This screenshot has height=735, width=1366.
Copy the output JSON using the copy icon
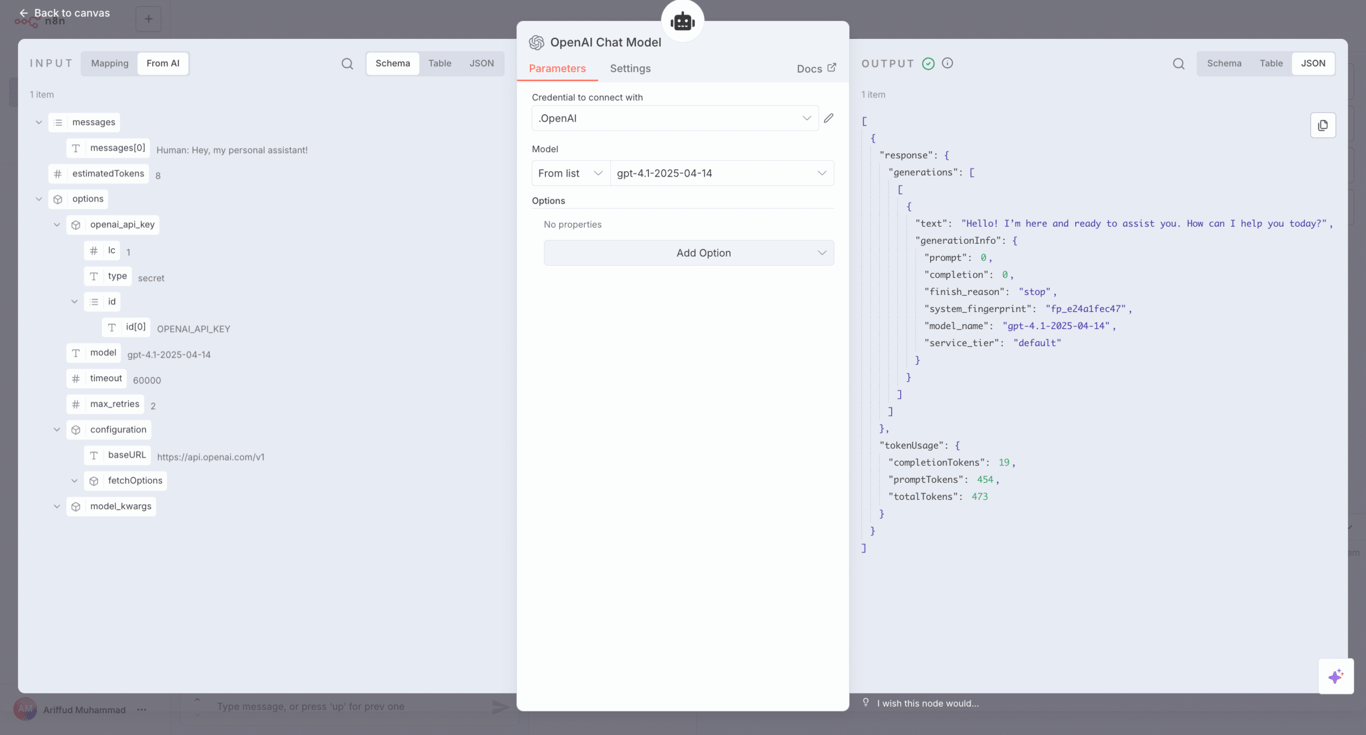(x=1322, y=125)
